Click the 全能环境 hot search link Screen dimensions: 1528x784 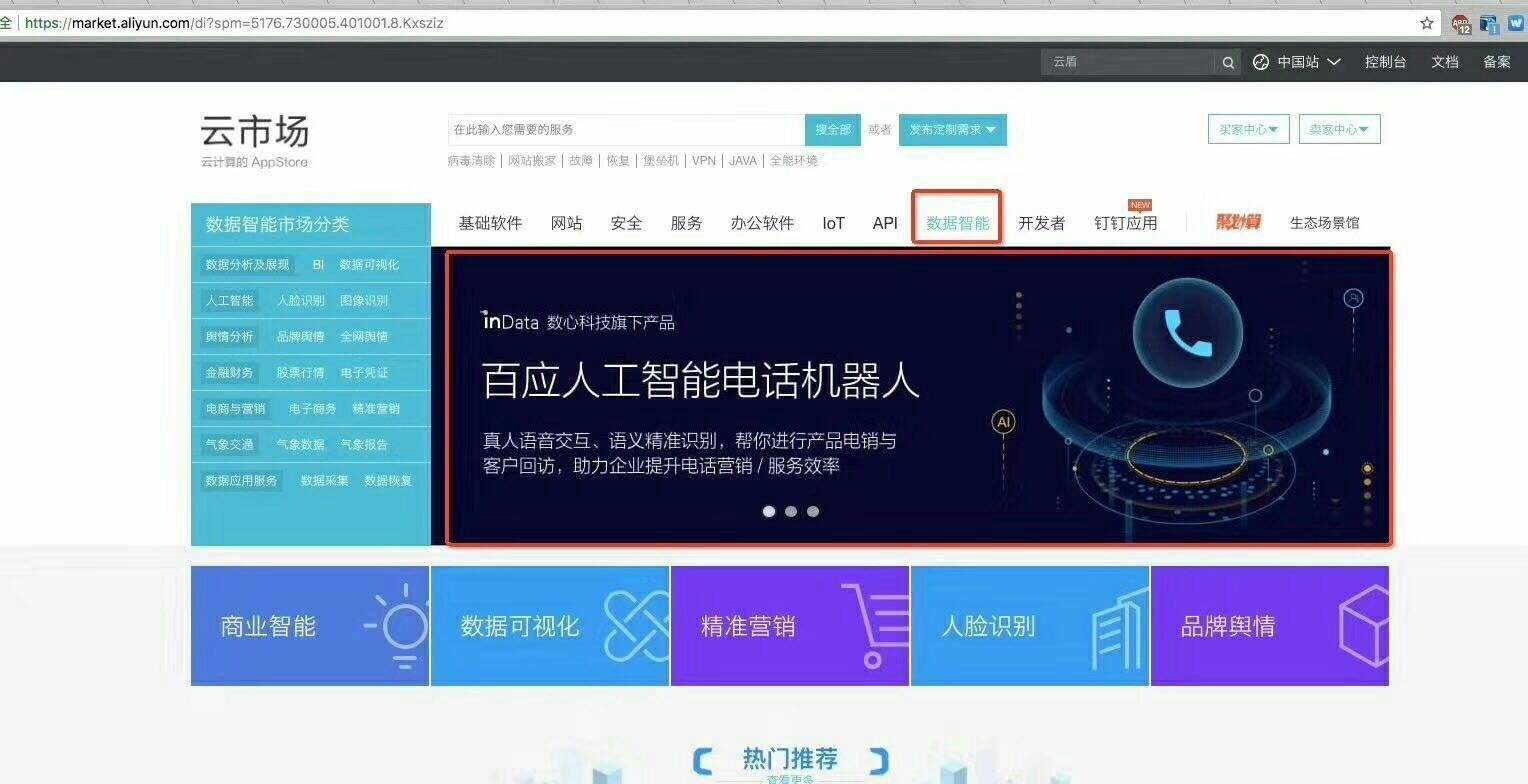pyautogui.click(x=794, y=161)
